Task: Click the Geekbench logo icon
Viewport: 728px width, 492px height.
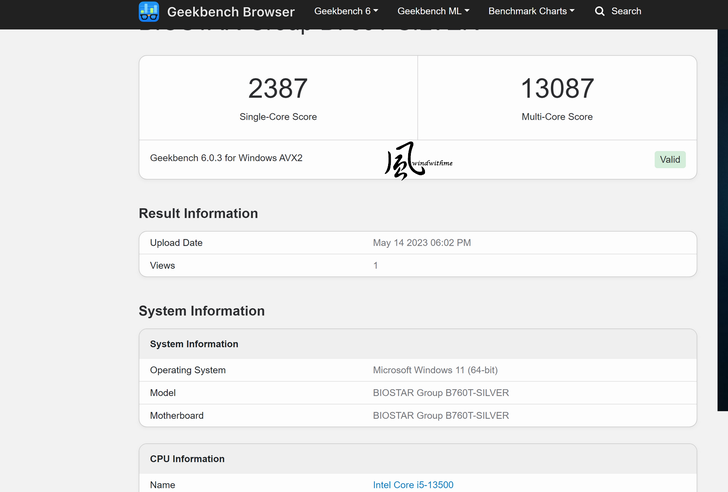Action: (x=149, y=12)
